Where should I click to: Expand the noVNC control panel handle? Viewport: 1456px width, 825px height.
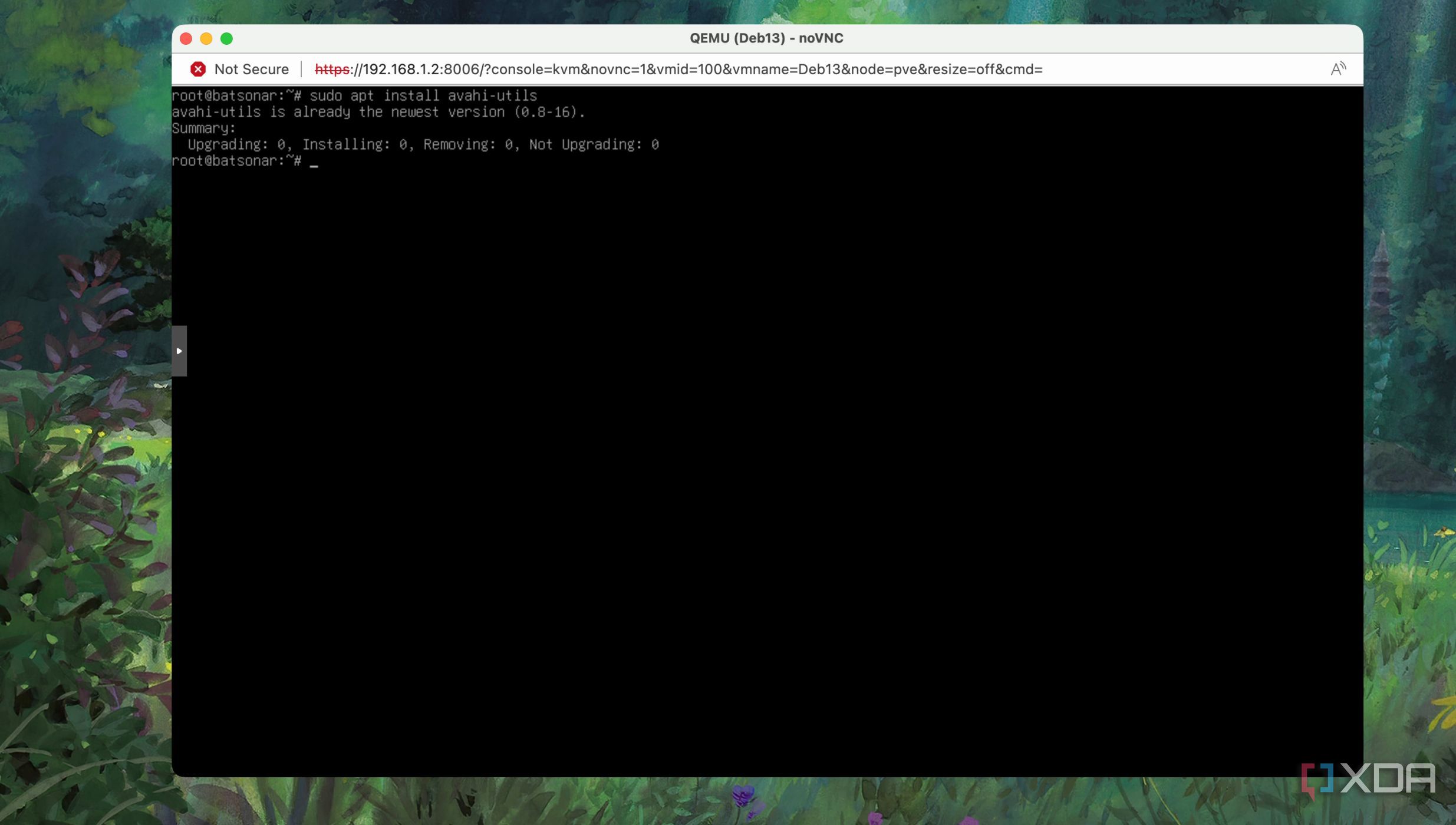pyautogui.click(x=179, y=351)
